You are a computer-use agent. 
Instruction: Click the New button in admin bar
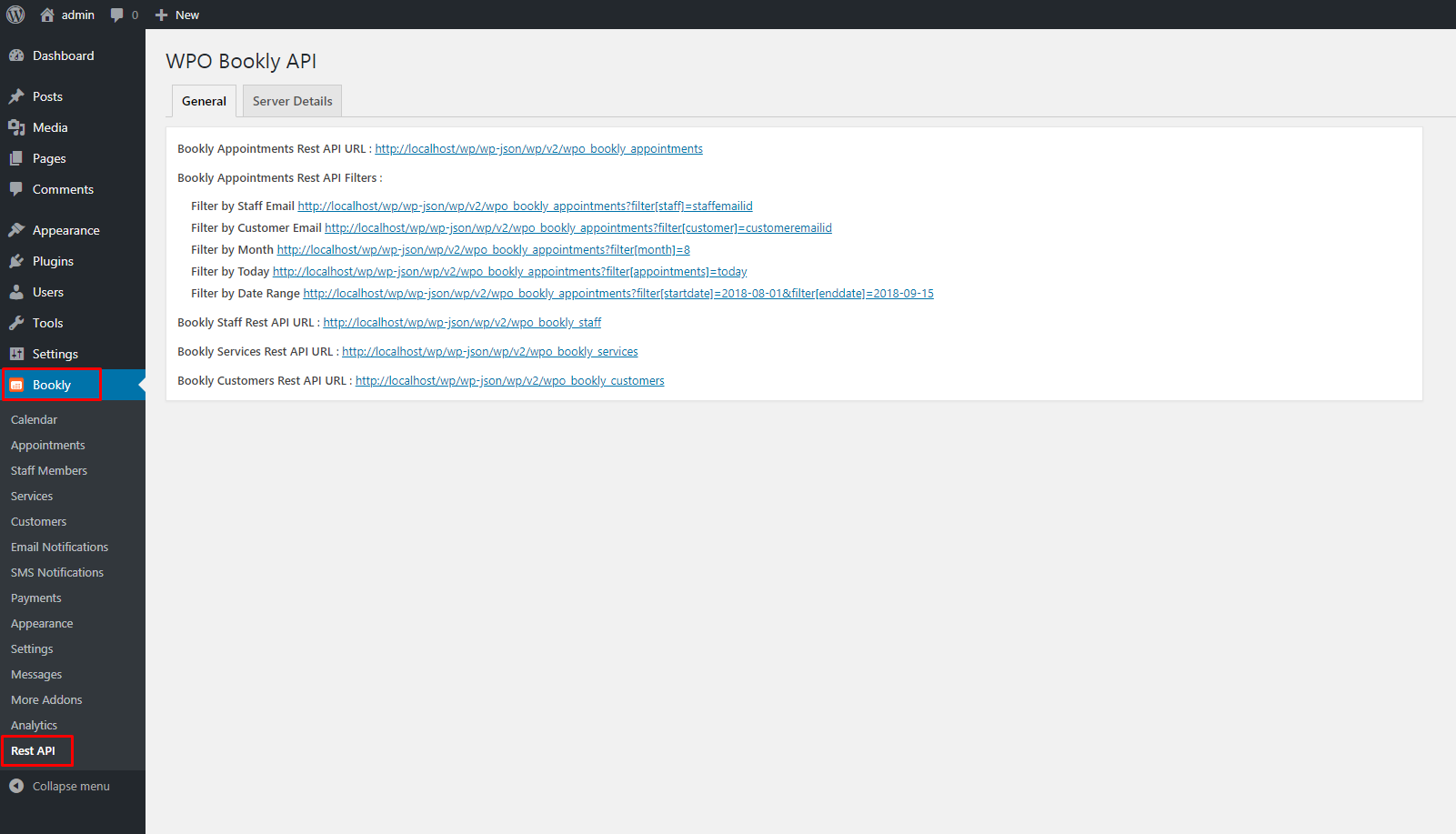pyautogui.click(x=177, y=15)
